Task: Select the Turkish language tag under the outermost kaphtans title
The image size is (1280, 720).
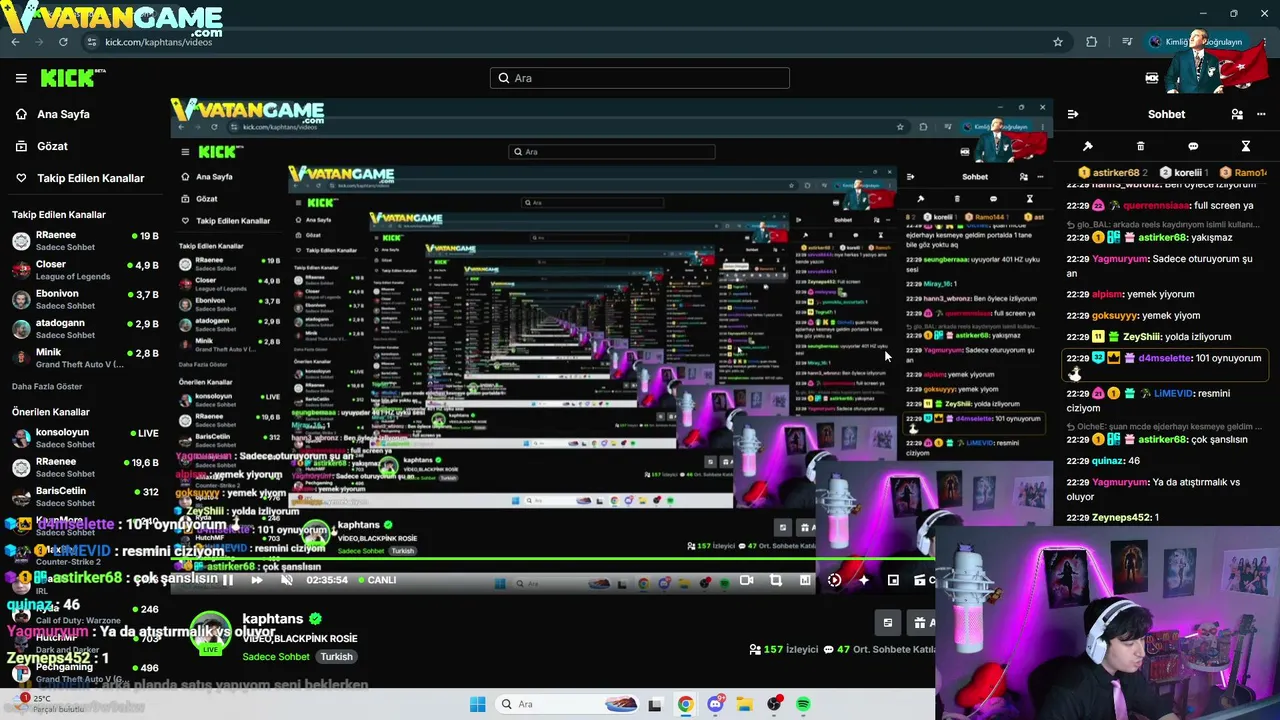Action: (x=337, y=657)
